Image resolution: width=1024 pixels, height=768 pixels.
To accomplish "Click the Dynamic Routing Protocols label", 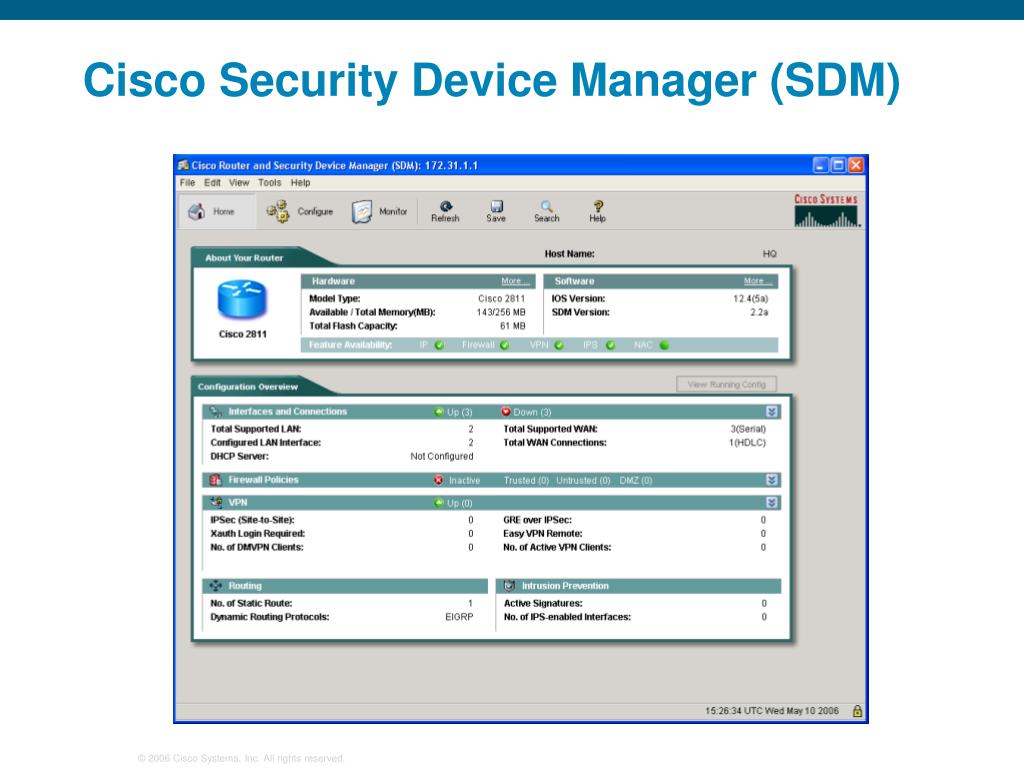I will [270, 617].
